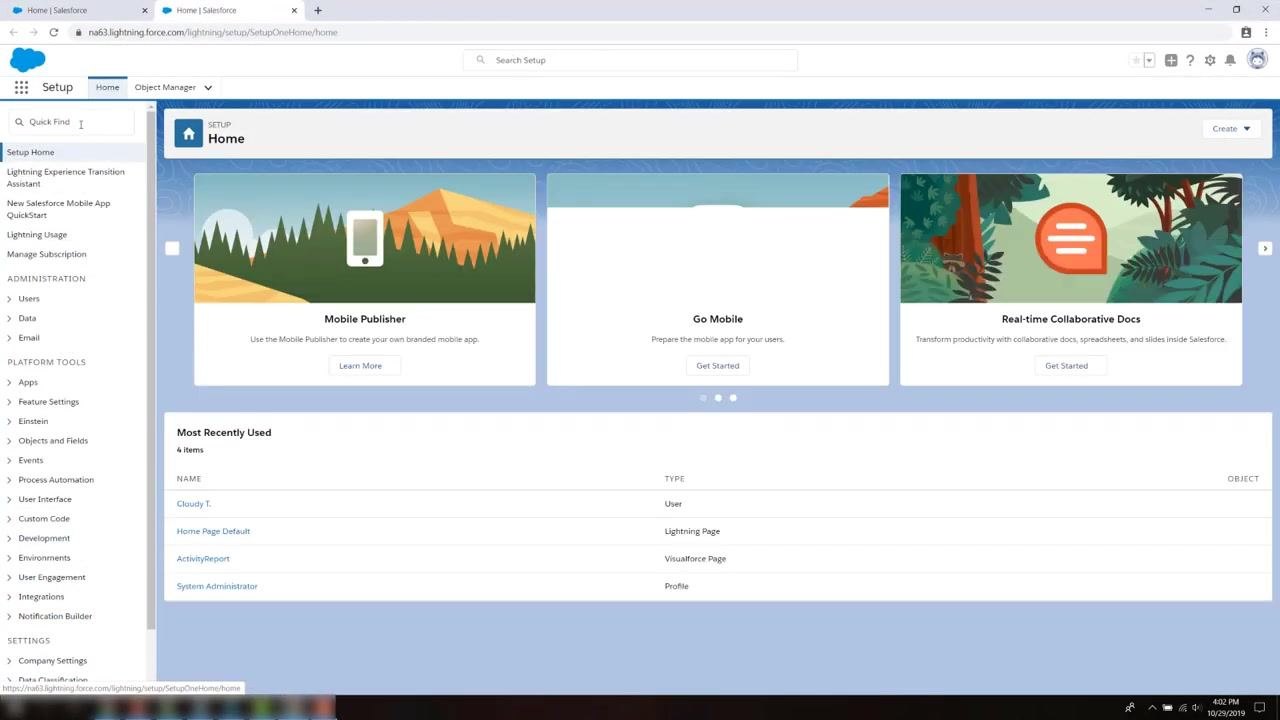The width and height of the screenshot is (1280, 720).
Task: Close the second Home | Salesforce tab
Action: point(294,10)
